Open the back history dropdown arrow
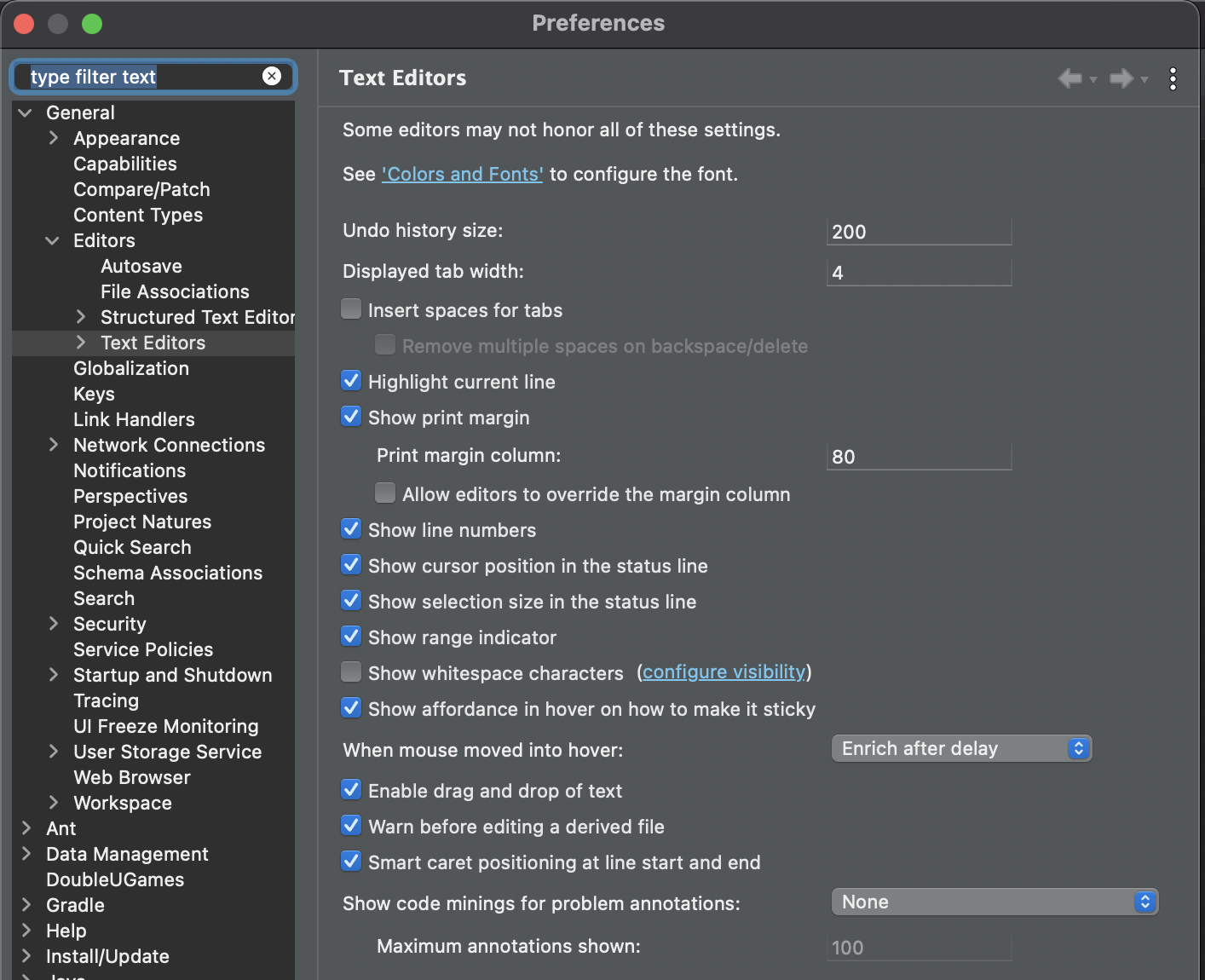 pyautogui.click(x=1093, y=79)
